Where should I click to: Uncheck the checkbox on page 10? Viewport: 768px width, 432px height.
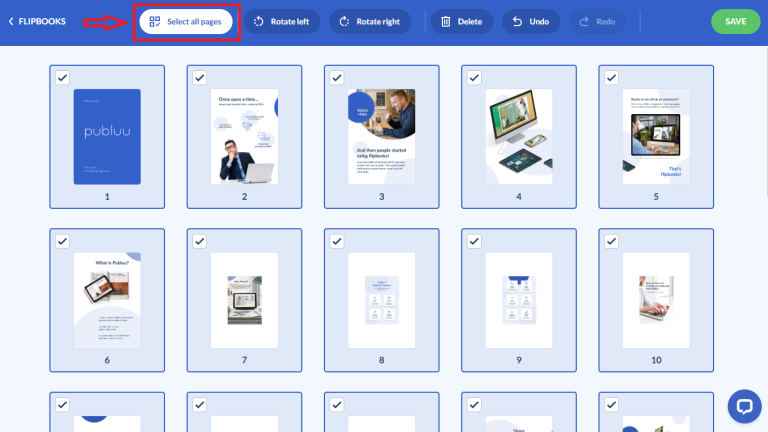(611, 241)
